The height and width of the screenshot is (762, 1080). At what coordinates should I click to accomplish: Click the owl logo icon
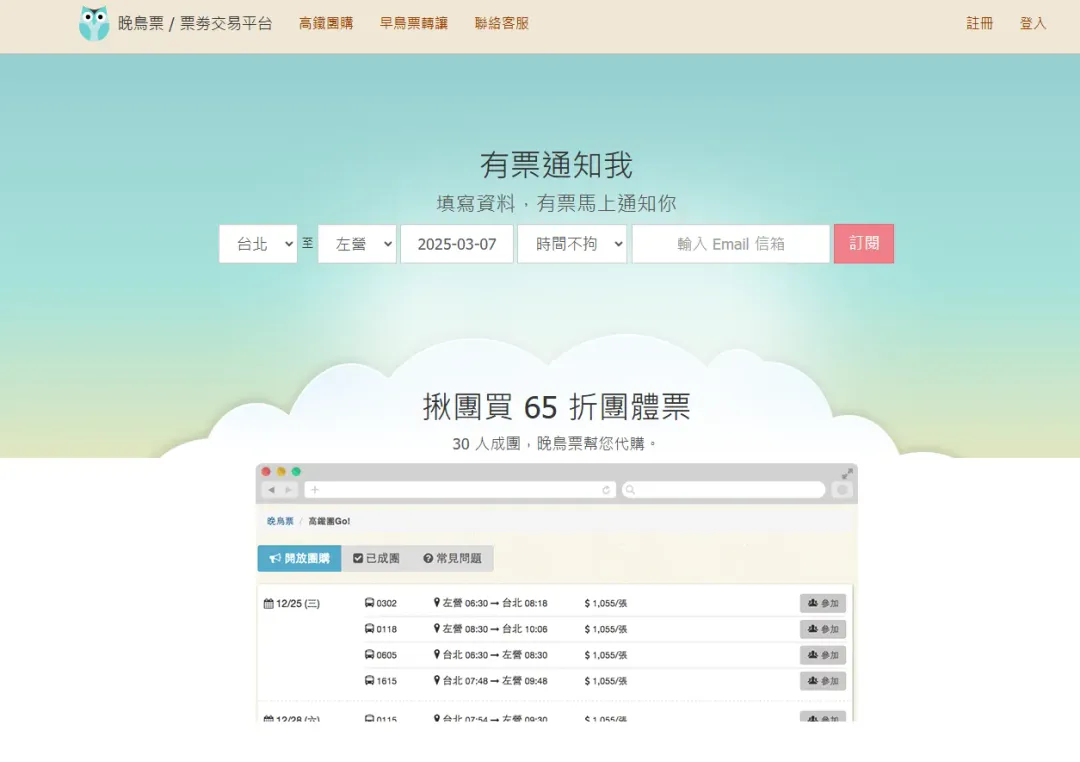point(94,23)
